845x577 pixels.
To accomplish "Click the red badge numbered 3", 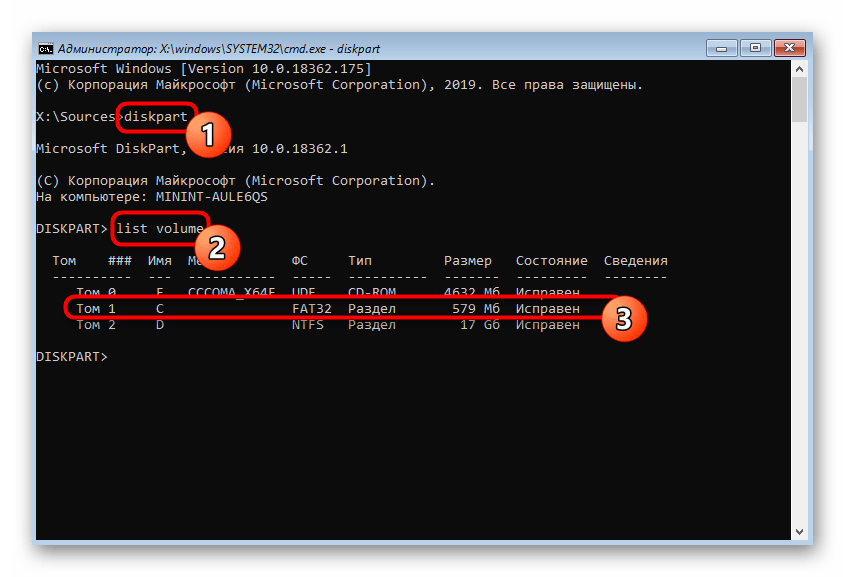I will pyautogui.click(x=622, y=318).
